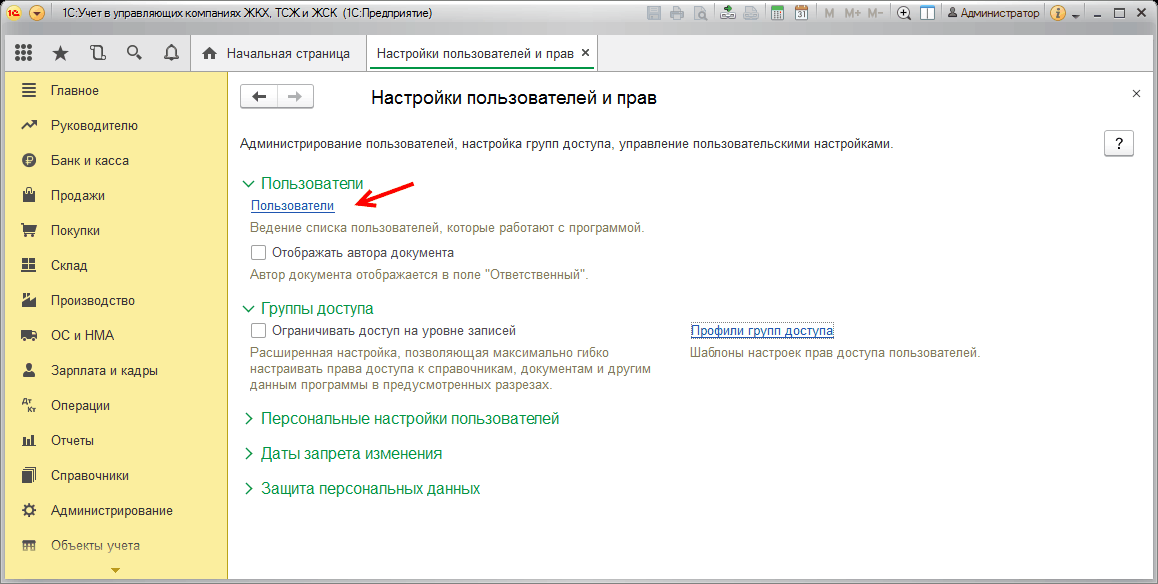Open Профили групп доступа link
The image size is (1158, 584).
pyautogui.click(x=762, y=331)
